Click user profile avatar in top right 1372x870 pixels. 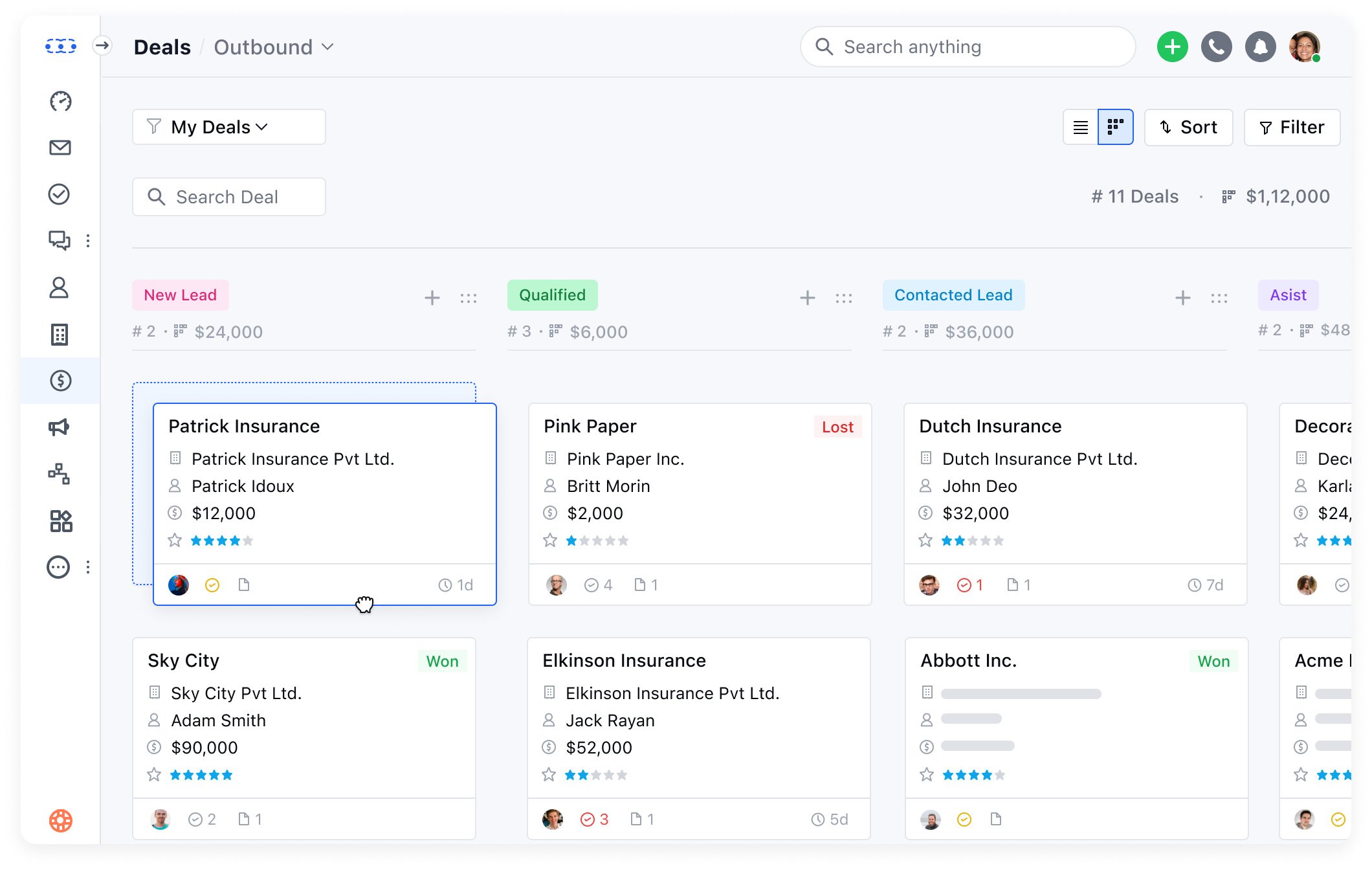pyautogui.click(x=1306, y=46)
